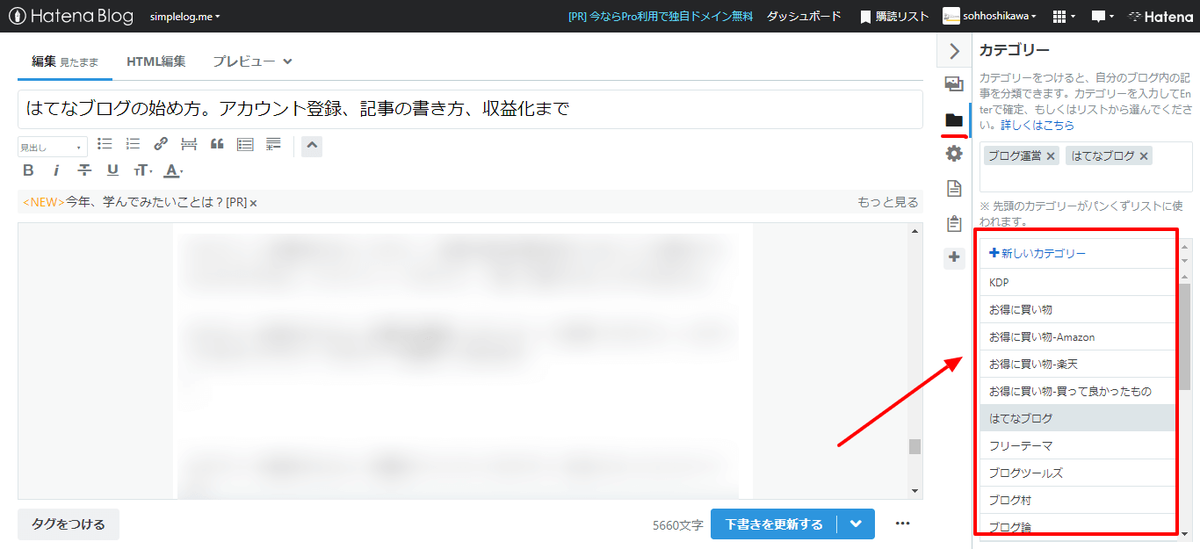Viewport: 1200px width, 549px height.
Task: Open the text color picker
Action: coord(173,170)
